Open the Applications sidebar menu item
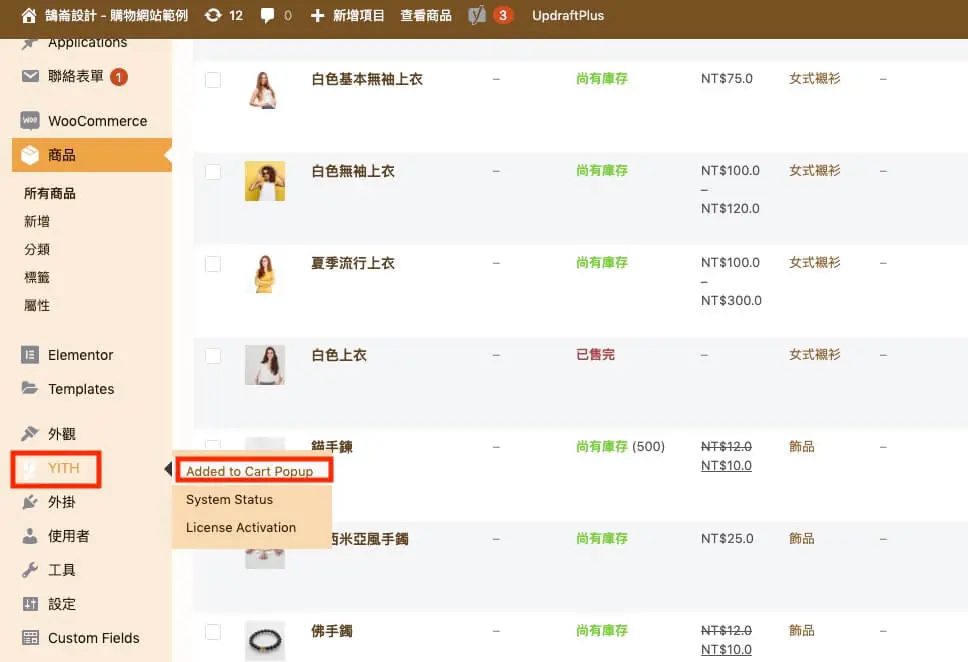968x662 pixels. [x=88, y=42]
